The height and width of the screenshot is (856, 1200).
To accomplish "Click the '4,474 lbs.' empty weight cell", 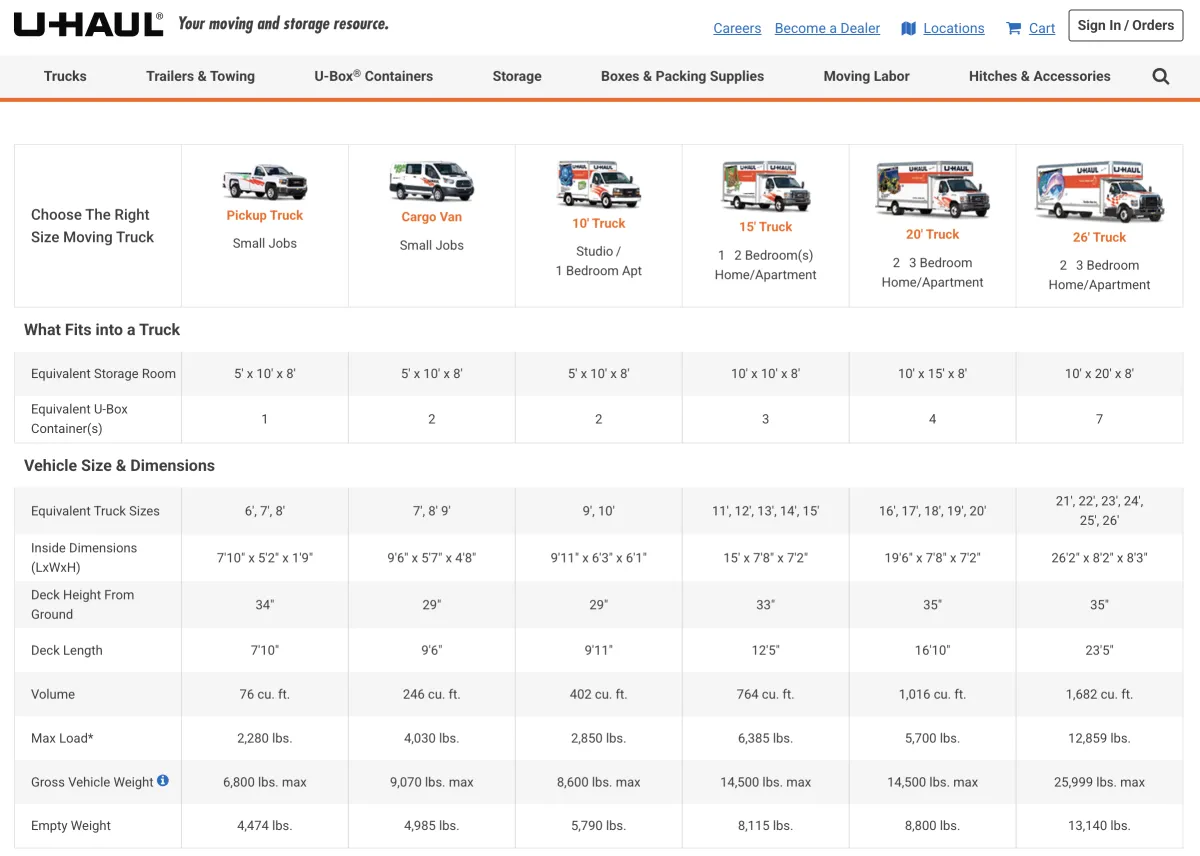I will [x=265, y=826].
